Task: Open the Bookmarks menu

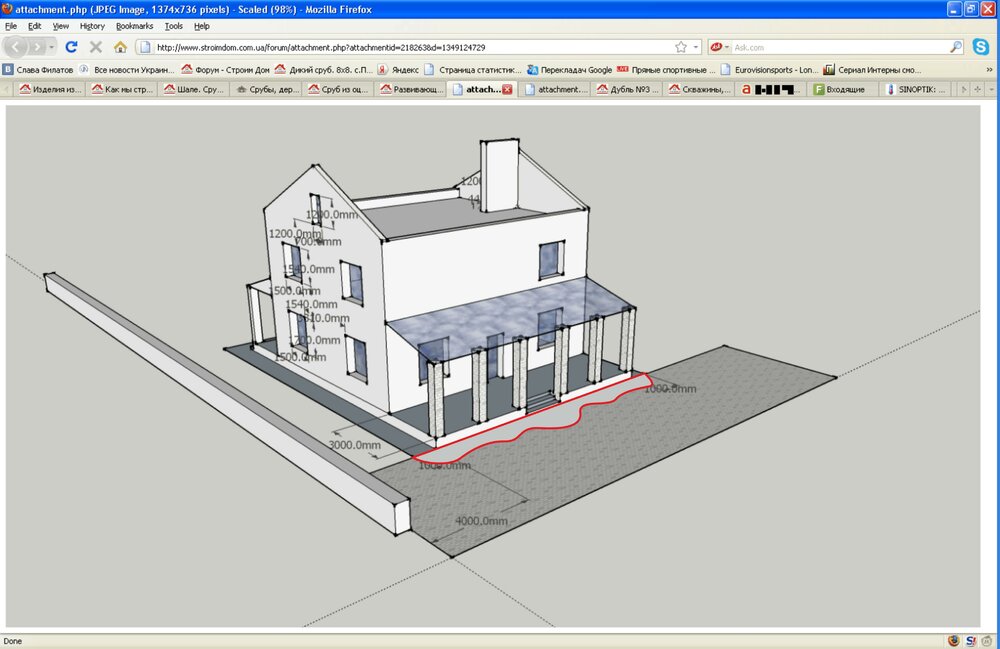Action: pyautogui.click(x=133, y=26)
